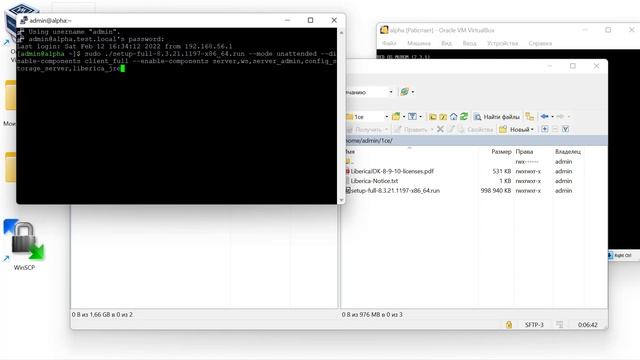The height and width of the screenshot is (360, 640).
Task: Click the select files plus icon
Action: tap(544, 129)
